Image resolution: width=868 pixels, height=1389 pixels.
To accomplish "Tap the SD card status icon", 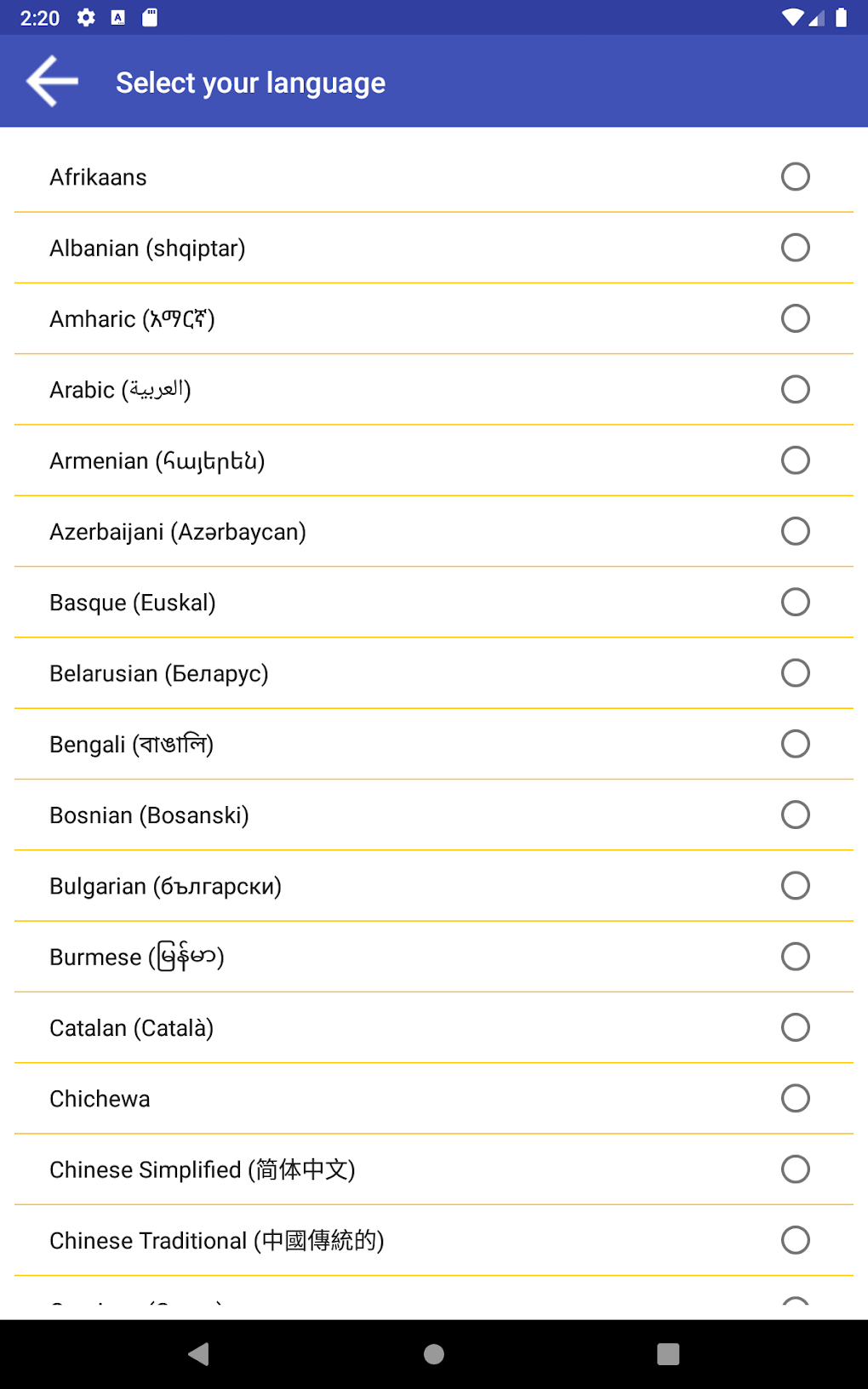I will (150, 18).
